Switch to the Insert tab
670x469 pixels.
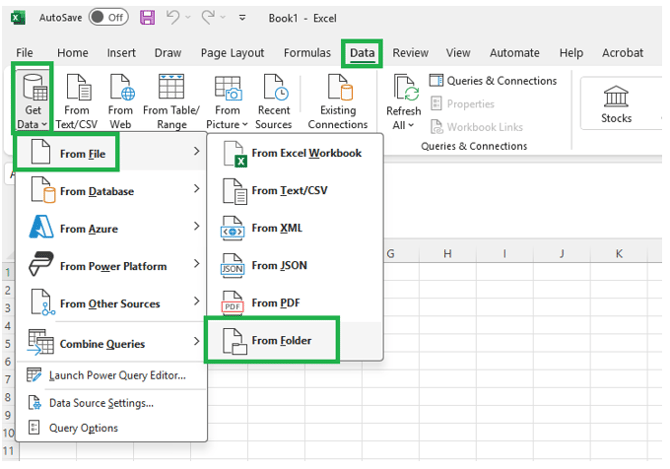click(x=121, y=53)
